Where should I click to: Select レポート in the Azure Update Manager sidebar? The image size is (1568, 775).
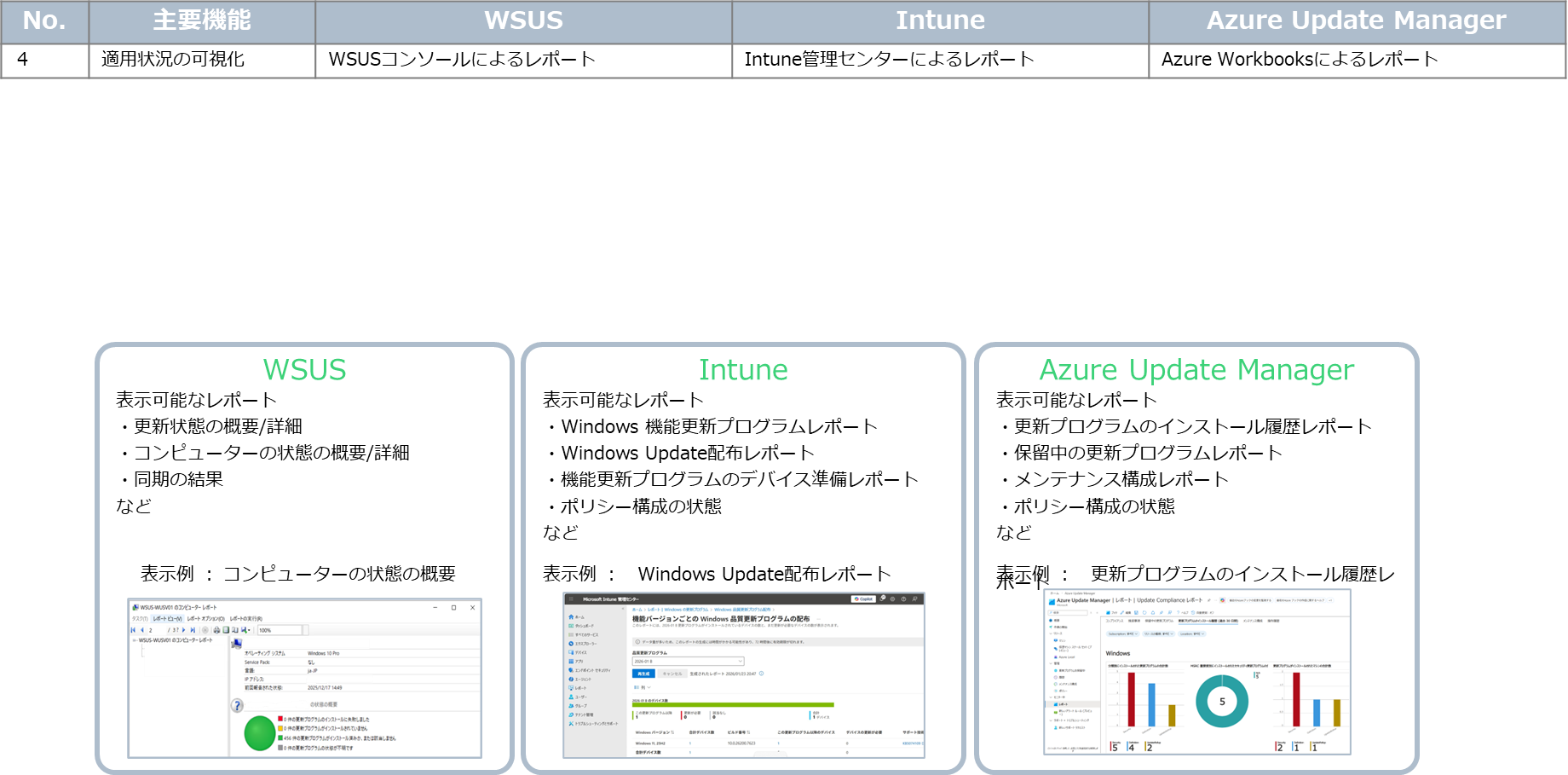coord(1062,704)
